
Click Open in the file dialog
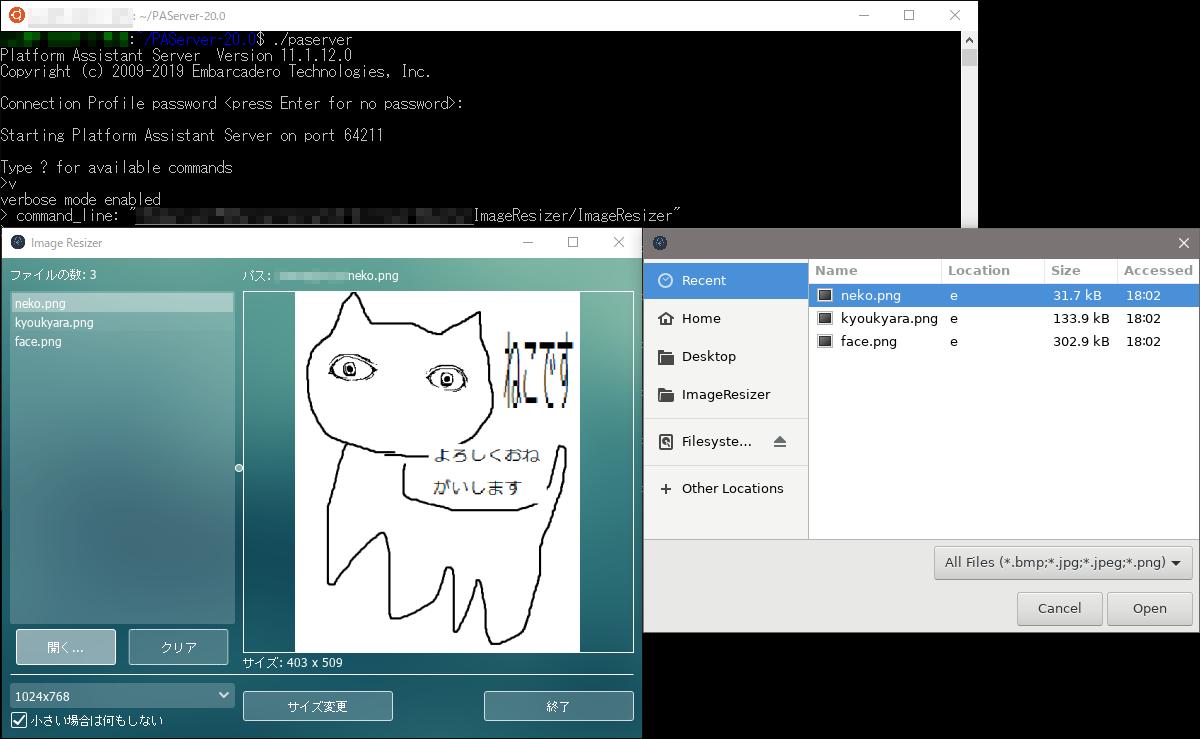click(1150, 608)
